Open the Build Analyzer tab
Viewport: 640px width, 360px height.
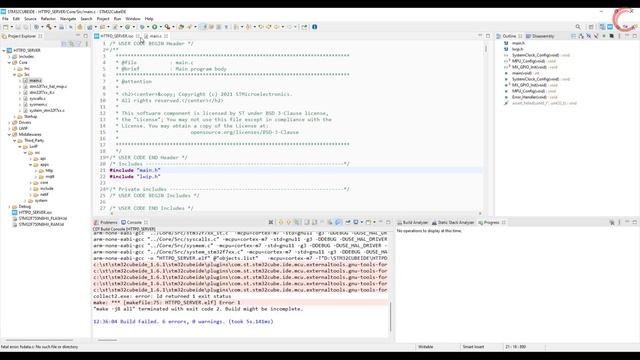(x=413, y=222)
